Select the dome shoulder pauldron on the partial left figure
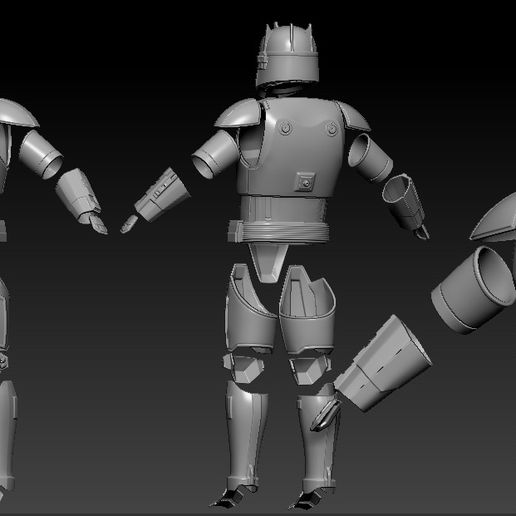 coord(18,113)
